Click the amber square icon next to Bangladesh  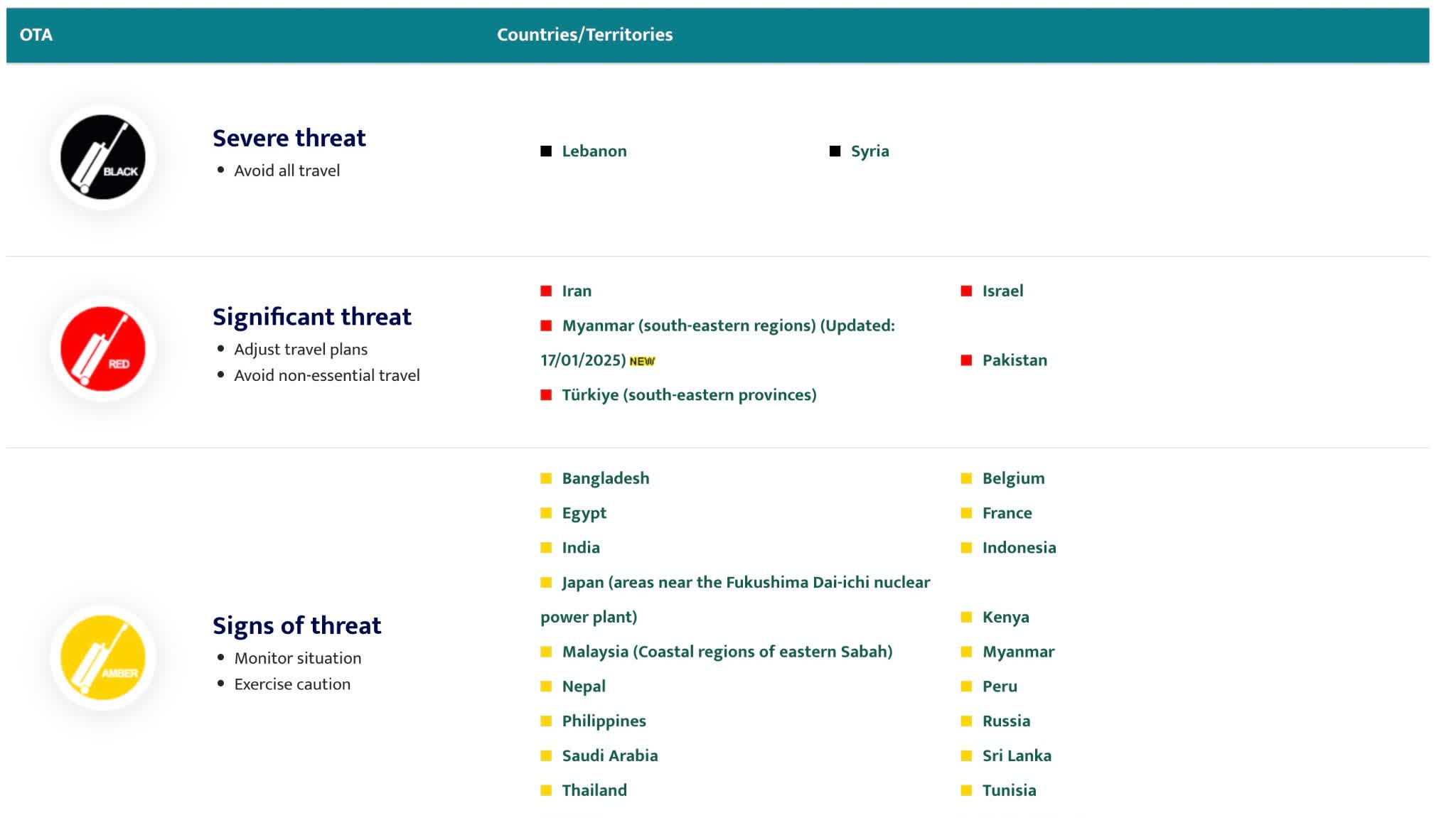545,477
